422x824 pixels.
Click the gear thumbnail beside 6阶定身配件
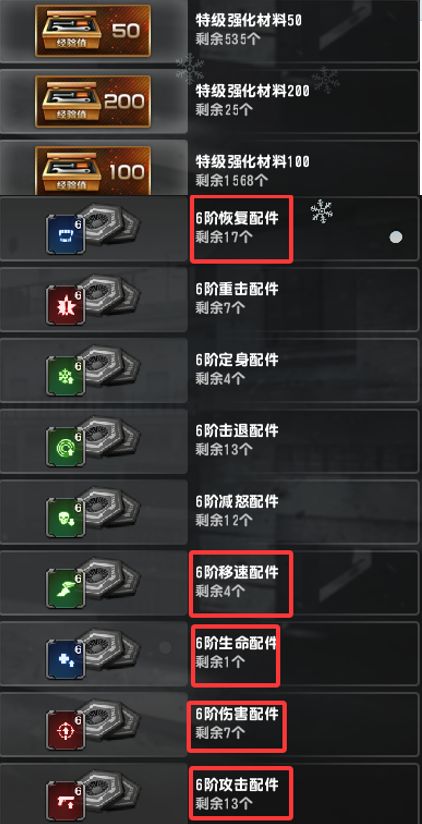[110, 365]
